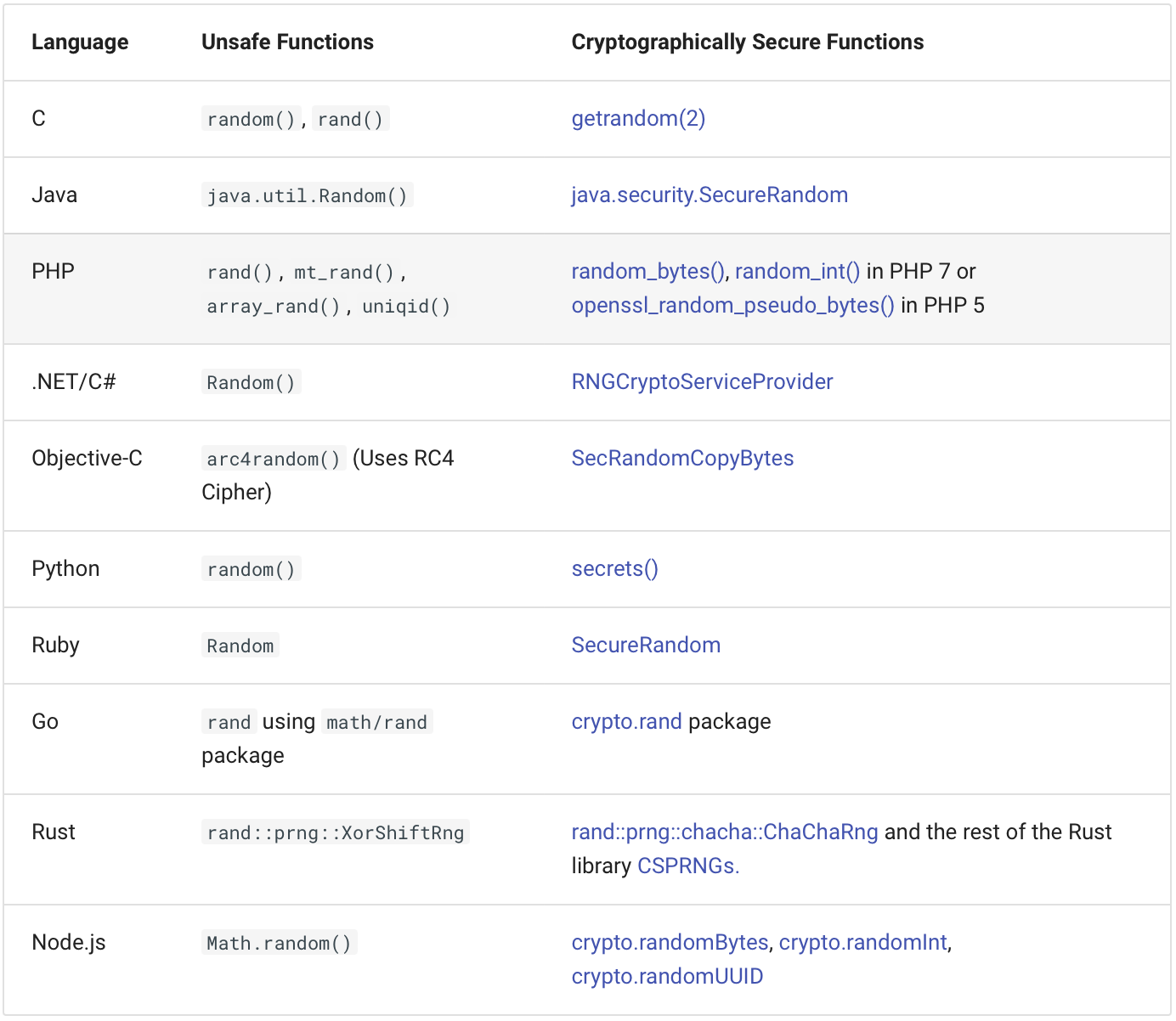The image size is (1176, 1021).
Task: Click the rand::prng::XorShiftRng code
Action: point(336,832)
